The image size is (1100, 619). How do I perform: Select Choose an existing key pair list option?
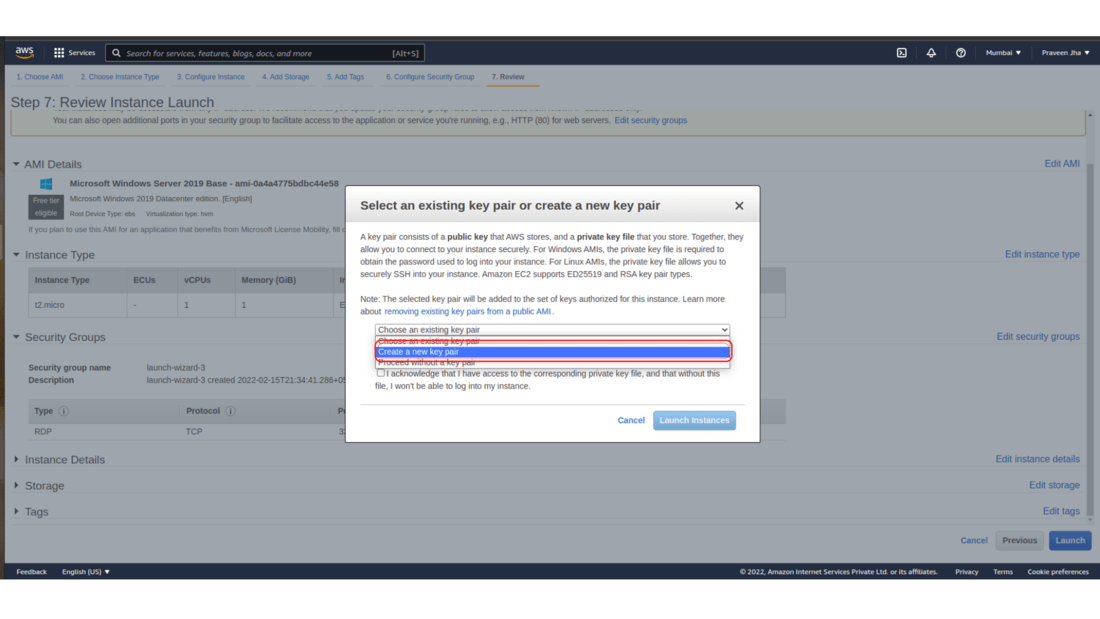tap(552, 341)
